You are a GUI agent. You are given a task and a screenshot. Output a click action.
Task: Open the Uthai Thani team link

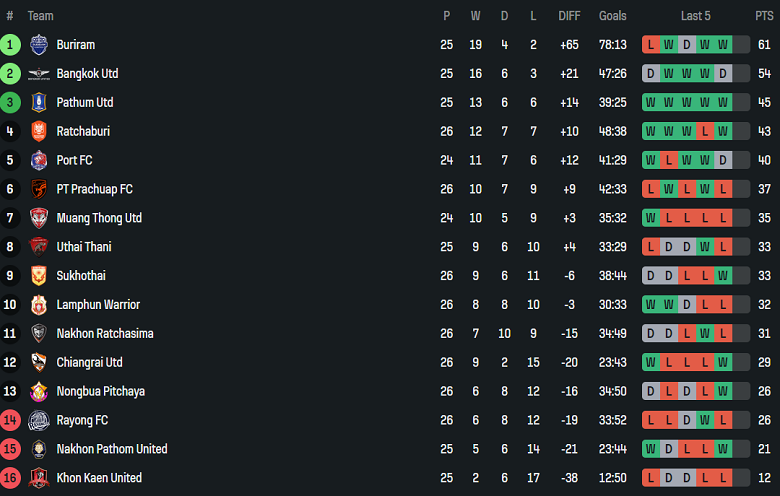click(x=84, y=247)
